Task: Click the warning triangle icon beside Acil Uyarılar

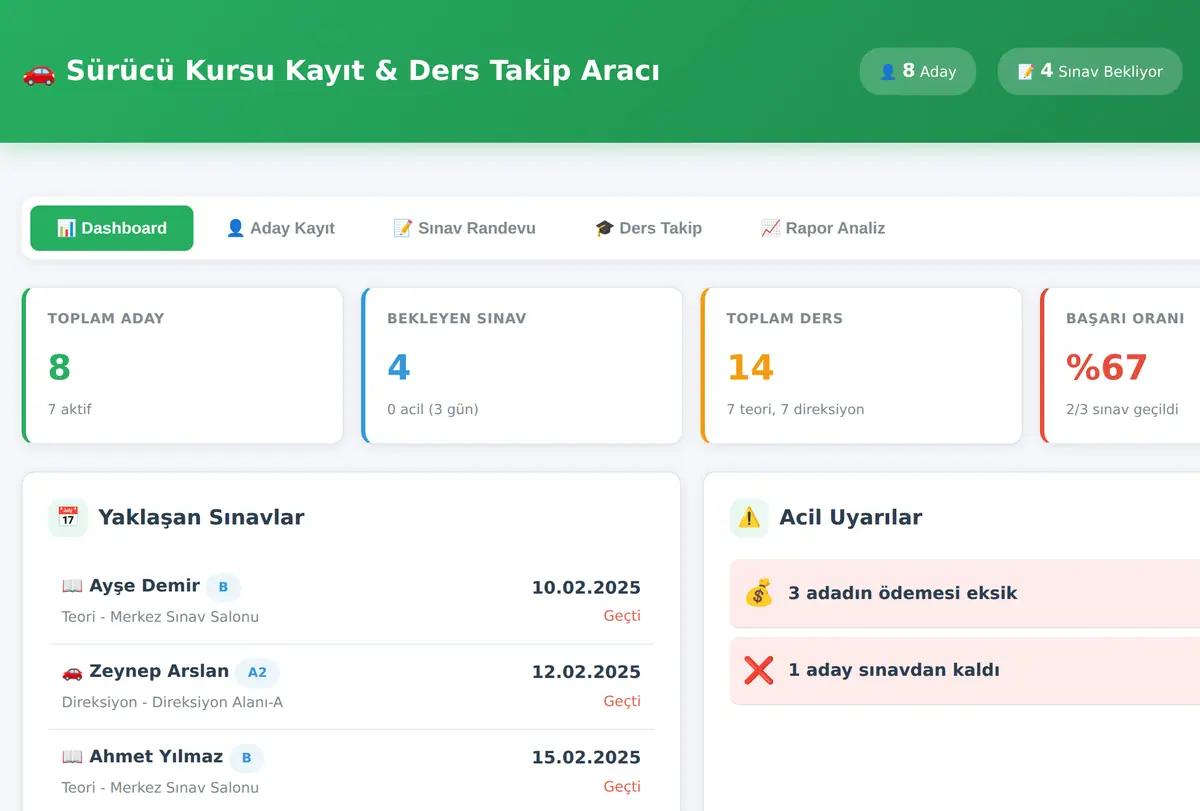Action: (749, 517)
